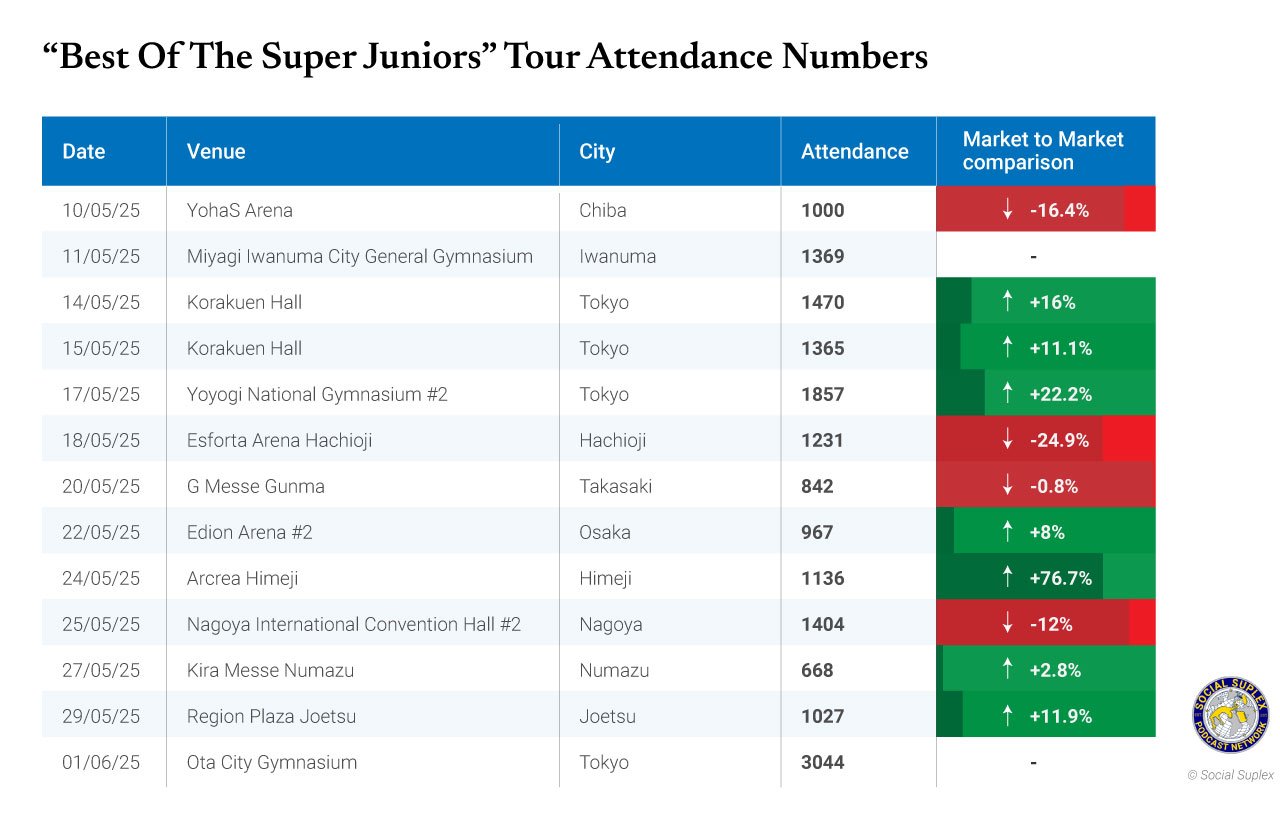Screen dimensions: 1280x823
Task: Click the up arrow beside +76.7%
Action: point(1008,578)
